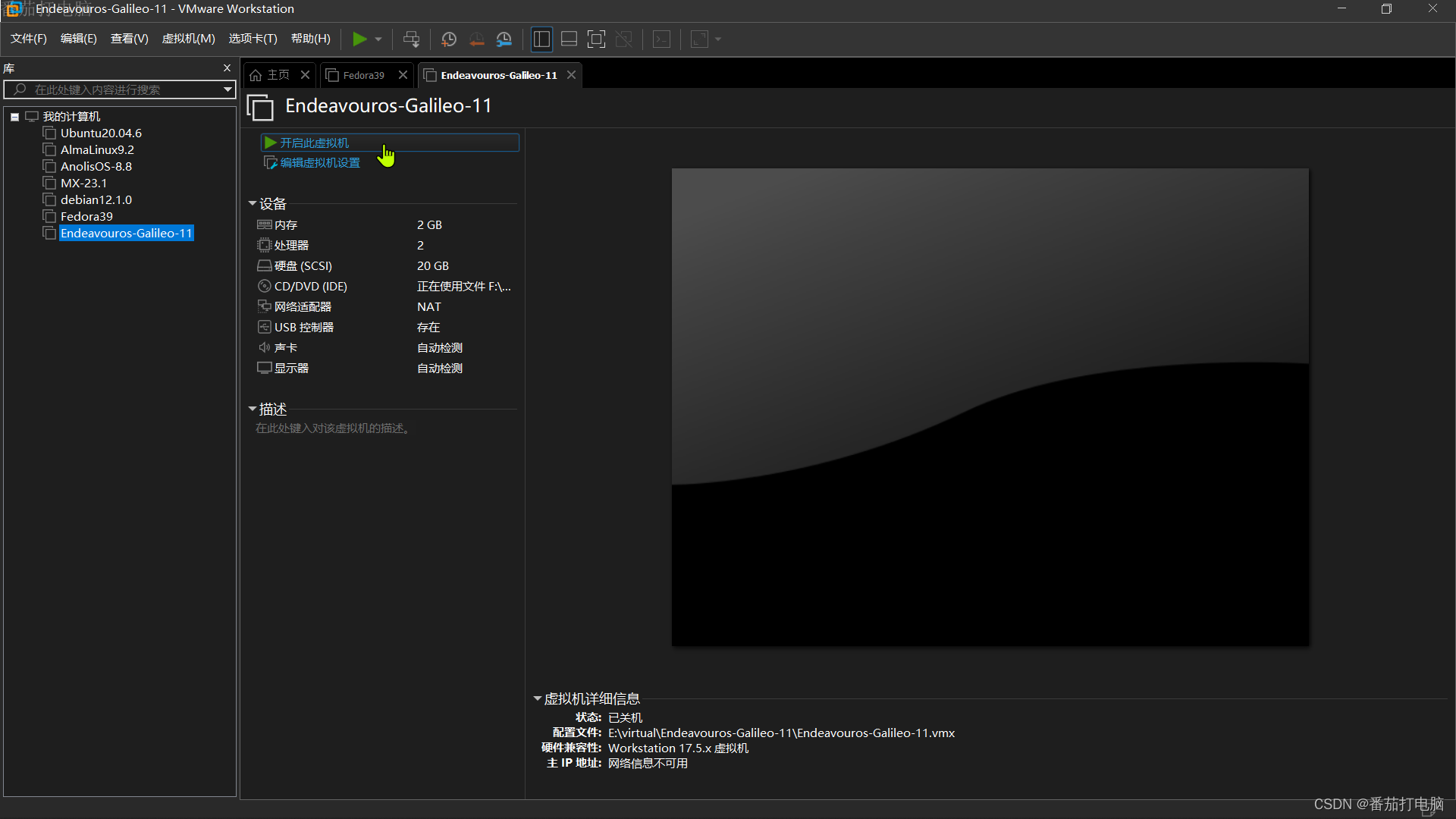Screen dimensions: 1456x819
Task: Open the 网络适配器 device entry
Action: click(x=294, y=307)
